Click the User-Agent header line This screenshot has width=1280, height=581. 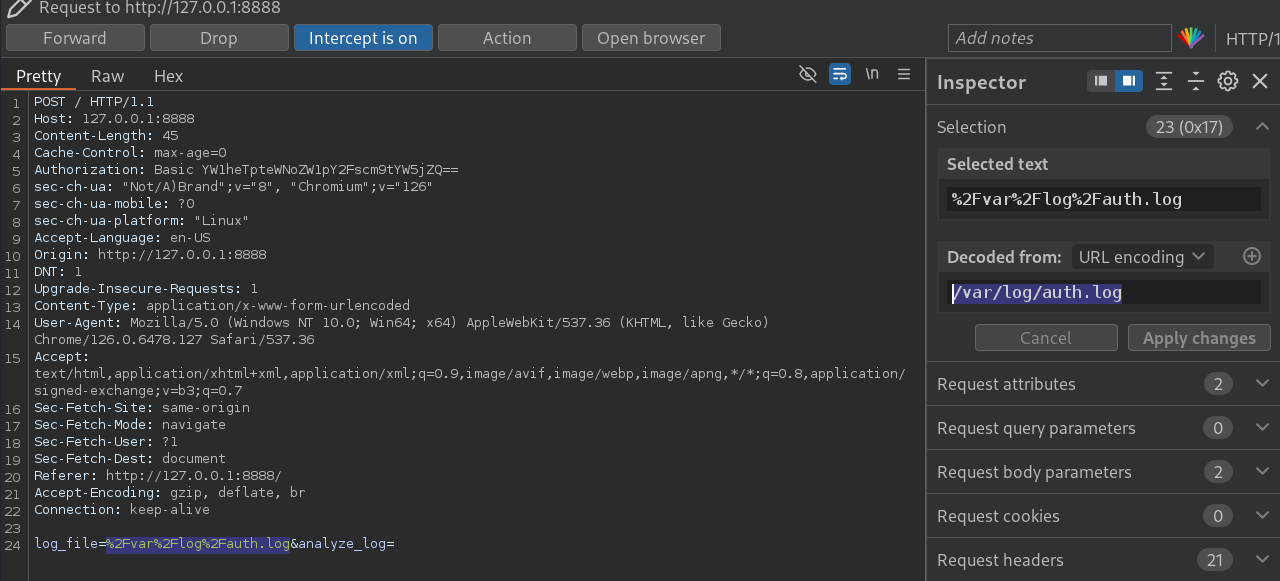pyautogui.click(x=401, y=331)
